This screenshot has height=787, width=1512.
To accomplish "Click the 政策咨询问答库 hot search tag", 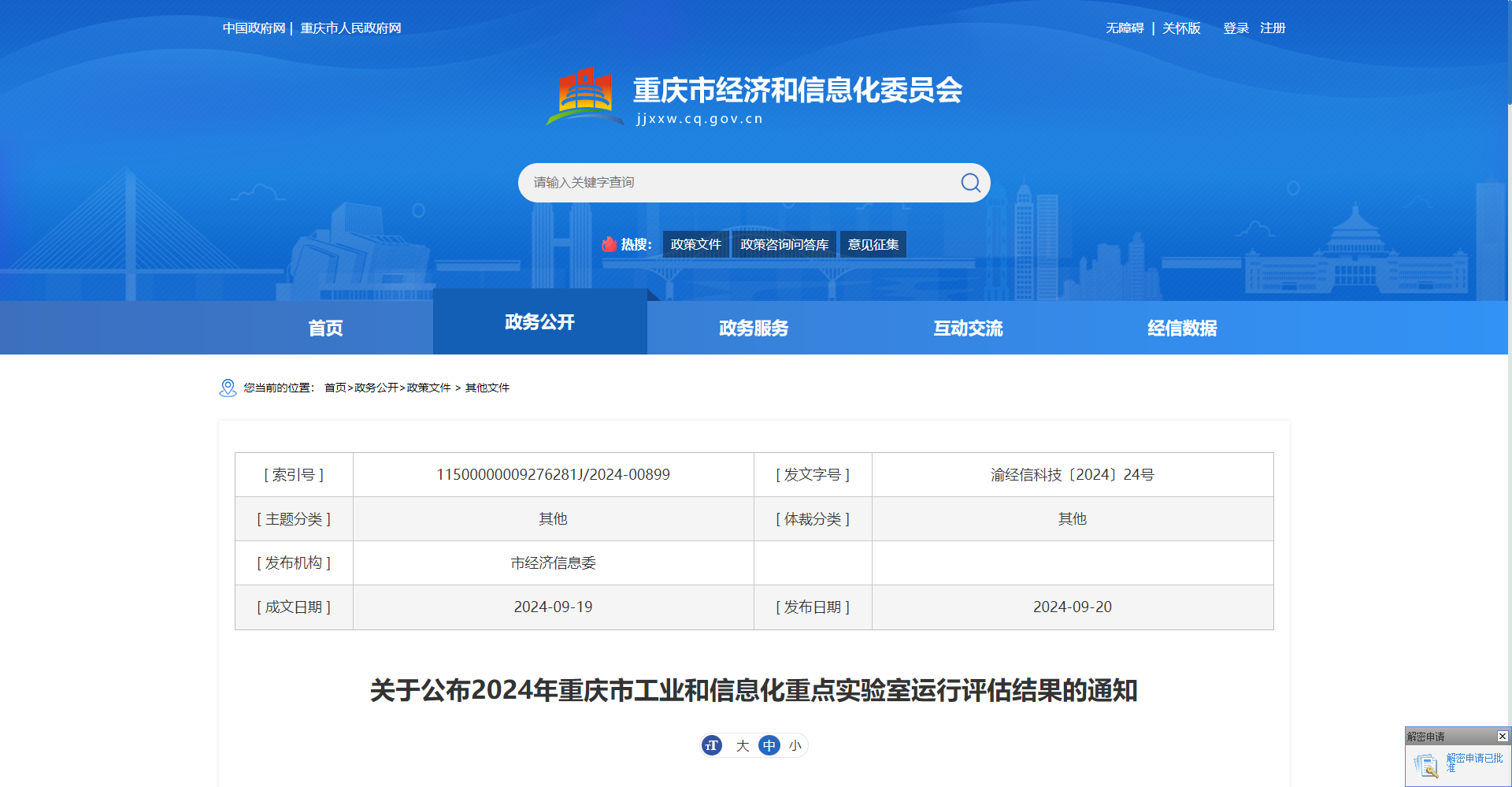I will point(784,244).
